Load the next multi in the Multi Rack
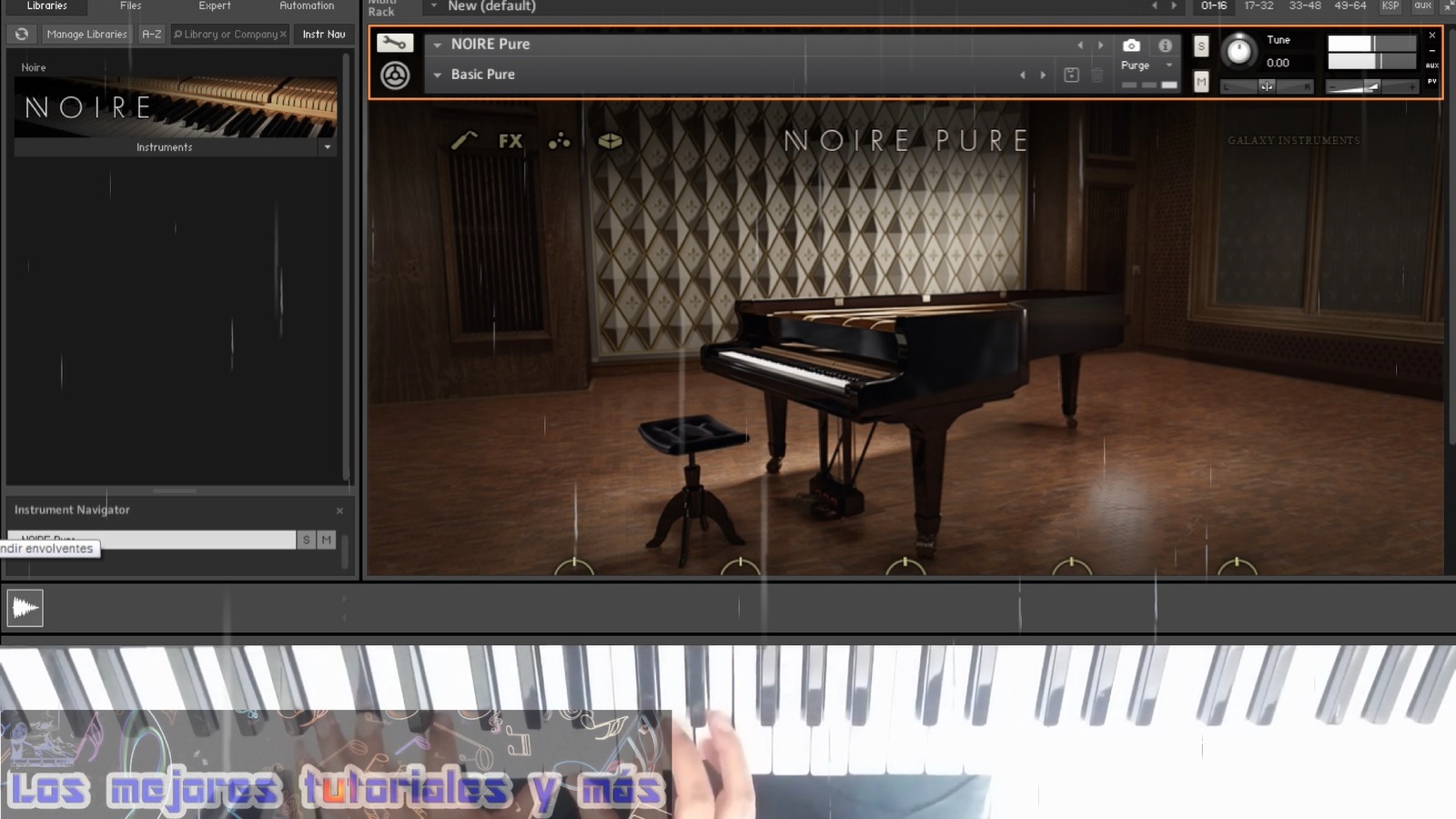 [x=1174, y=6]
